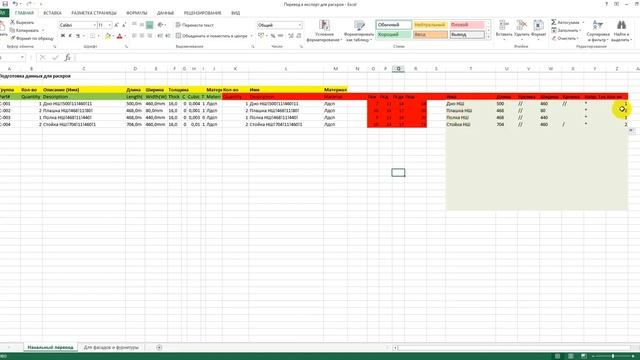The image size is (640, 360).
Task: Apply the Нейтральный cell style
Action: pyautogui.click(x=430, y=25)
